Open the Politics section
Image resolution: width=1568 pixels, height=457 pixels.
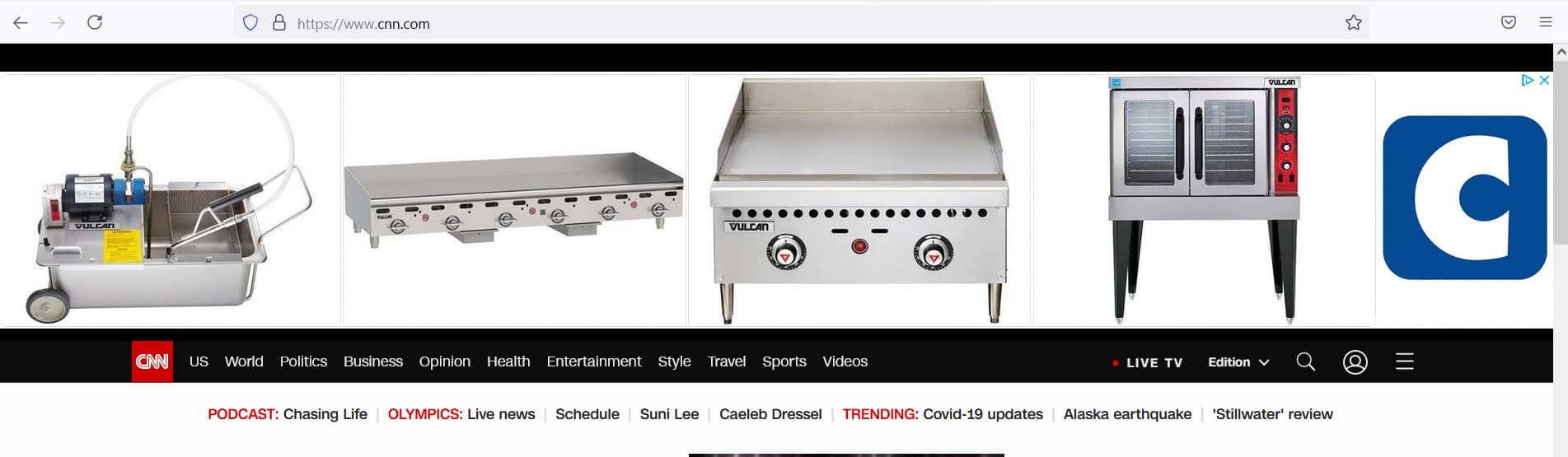(303, 361)
